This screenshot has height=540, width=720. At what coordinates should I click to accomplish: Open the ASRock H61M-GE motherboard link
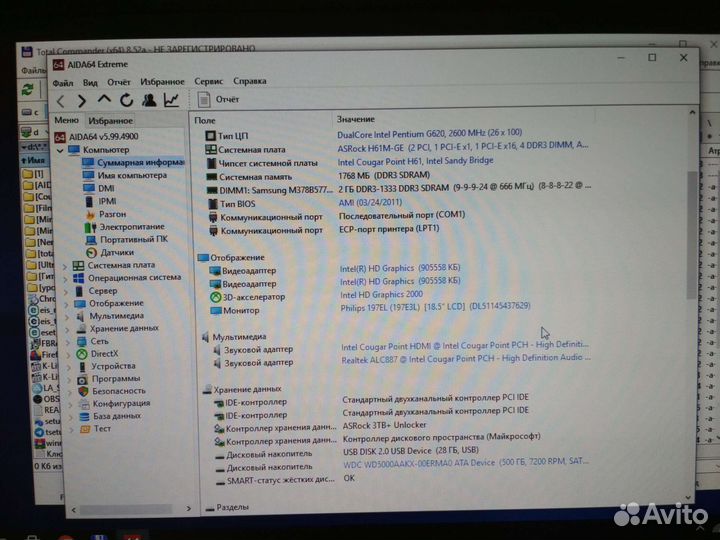[462, 147]
